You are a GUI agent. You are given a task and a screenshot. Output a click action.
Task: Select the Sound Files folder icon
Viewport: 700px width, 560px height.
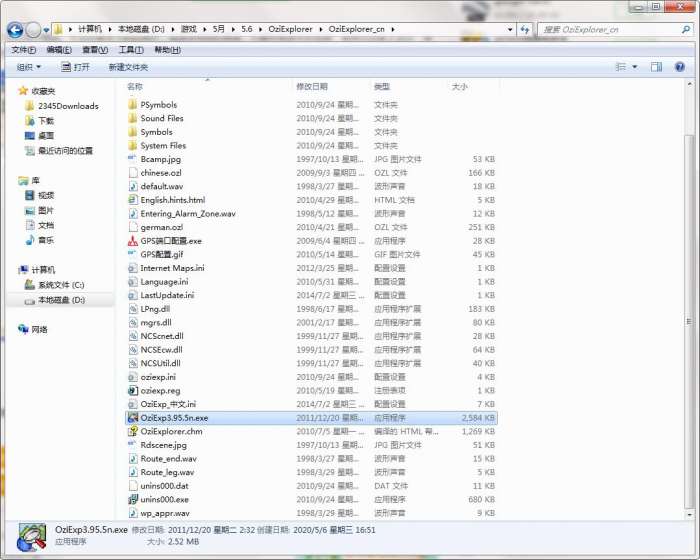133,118
